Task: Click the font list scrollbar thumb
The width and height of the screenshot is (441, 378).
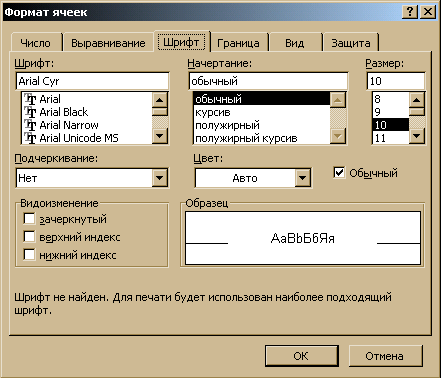Action: [x=160, y=112]
